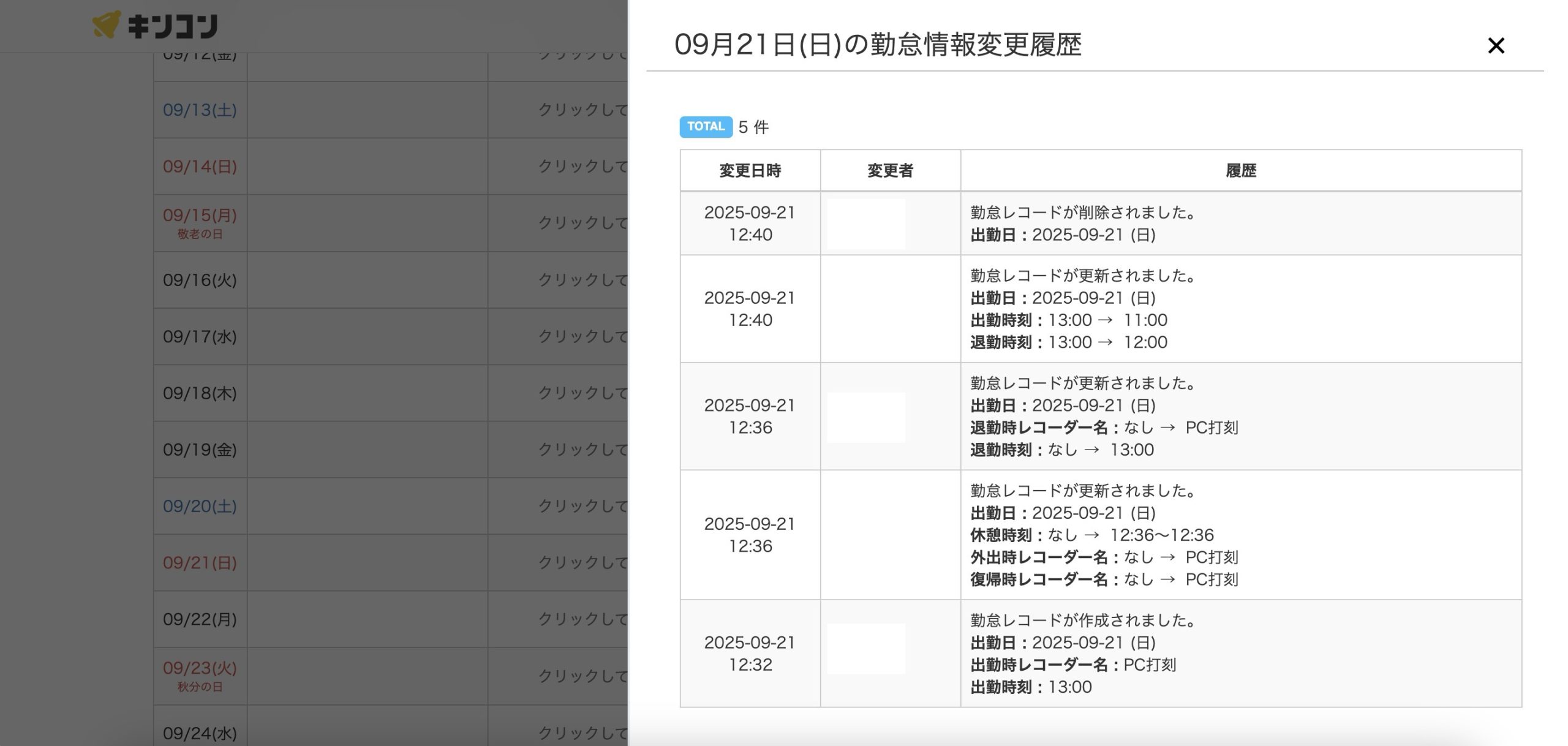Click the changer avatar in the first history row
1568x746 pixels.
(x=865, y=224)
